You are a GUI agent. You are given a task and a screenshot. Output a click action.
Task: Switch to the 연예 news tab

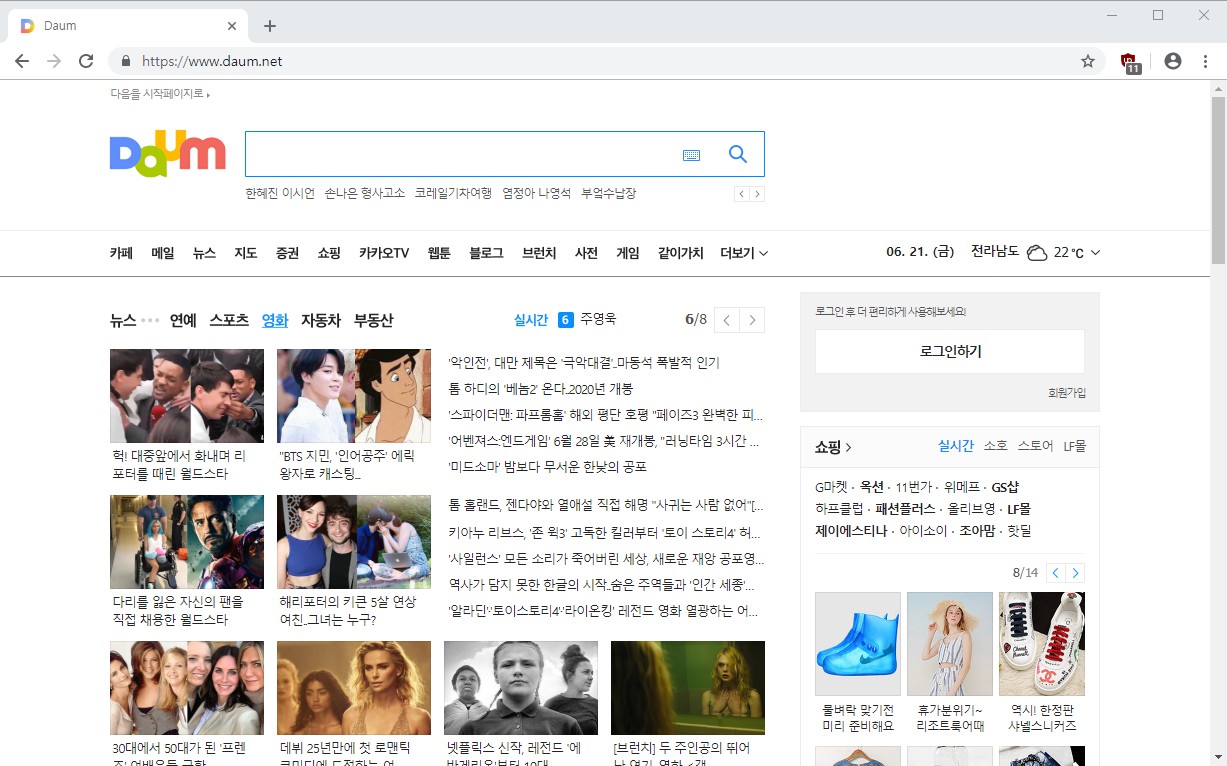click(x=183, y=320)
